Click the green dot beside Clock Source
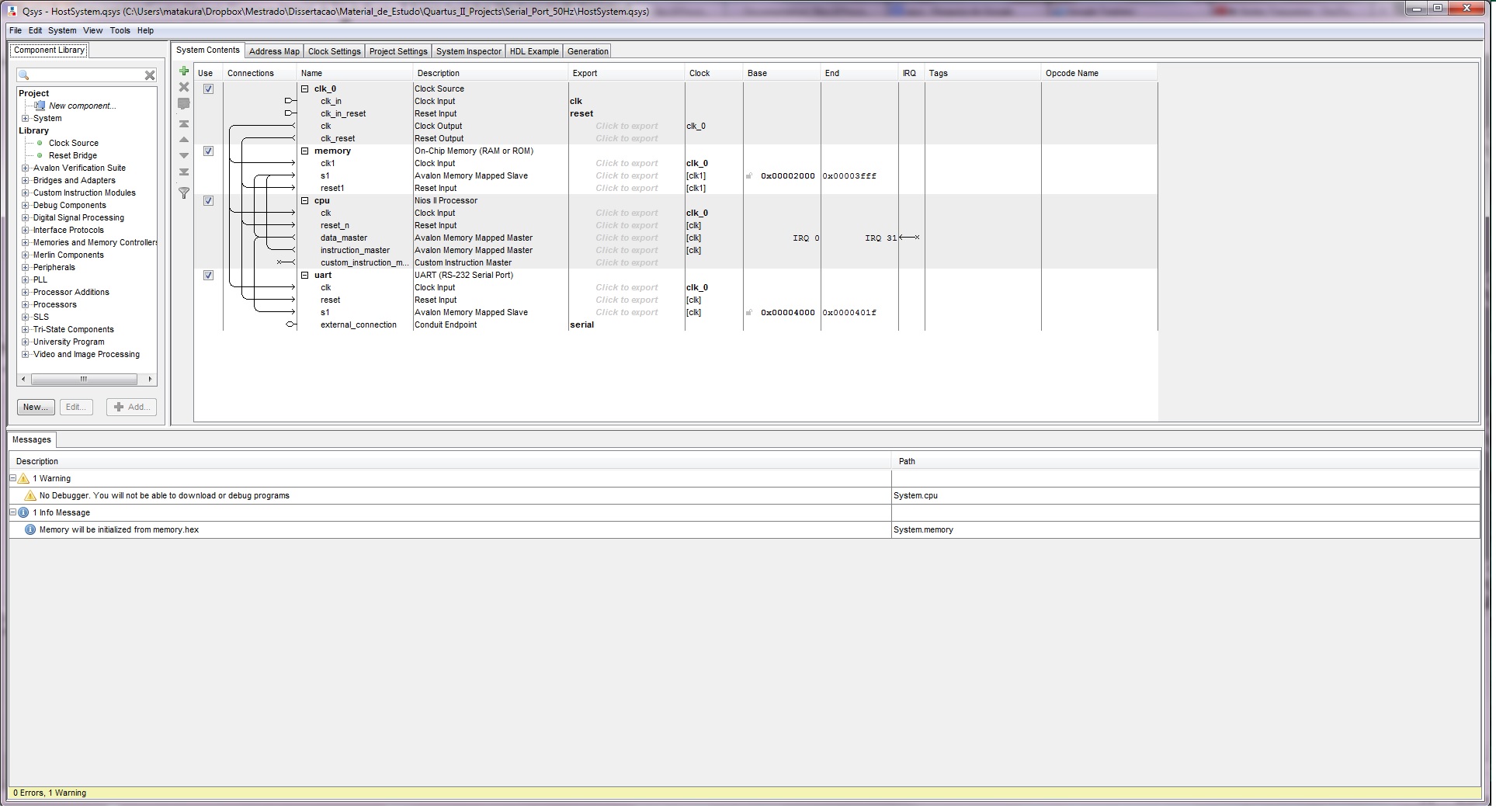This screenshot has width=1496, height=812. tap(40, 143)
